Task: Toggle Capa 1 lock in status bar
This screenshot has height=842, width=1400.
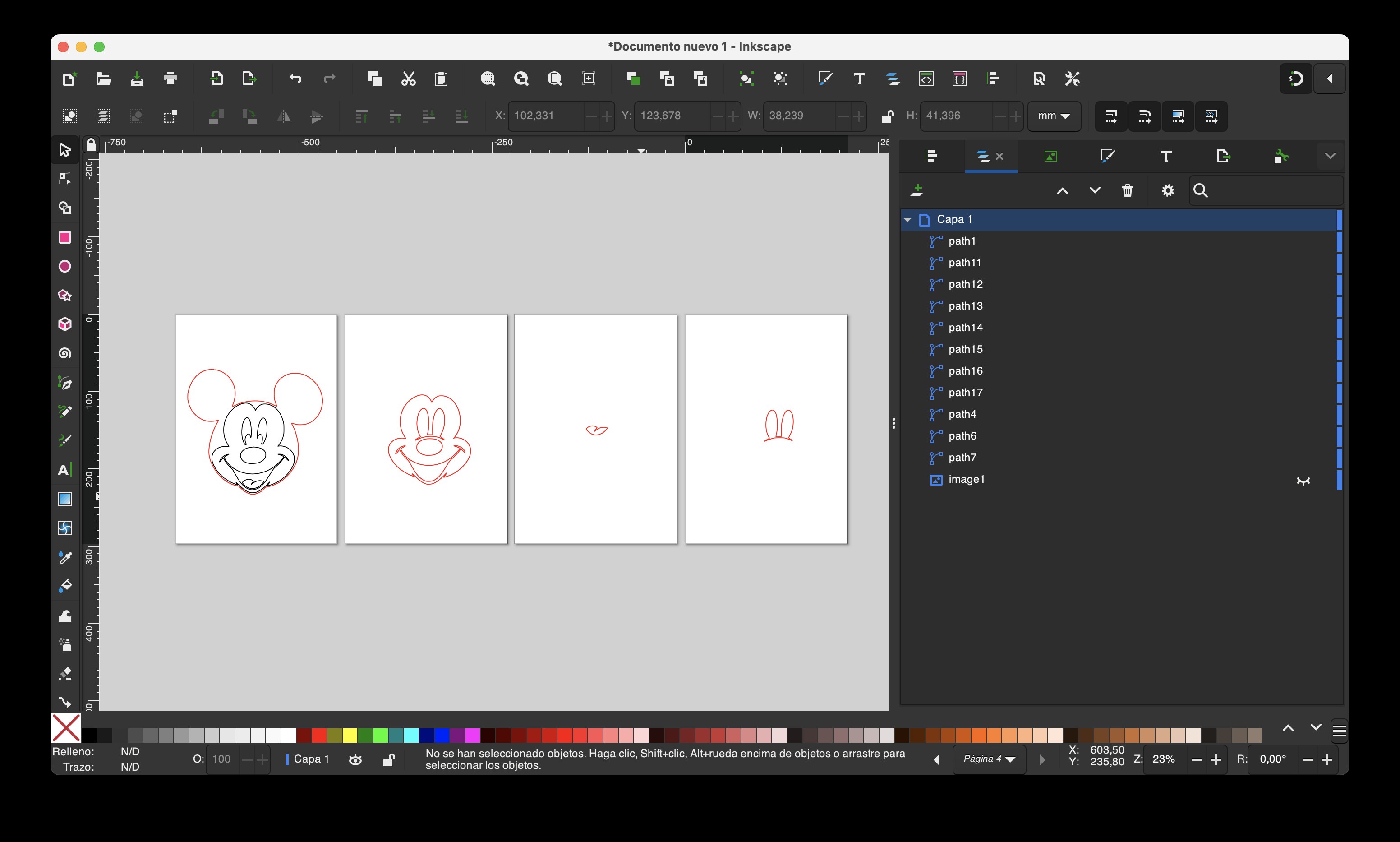Action: pyautogui.click(x=389, y=760)
